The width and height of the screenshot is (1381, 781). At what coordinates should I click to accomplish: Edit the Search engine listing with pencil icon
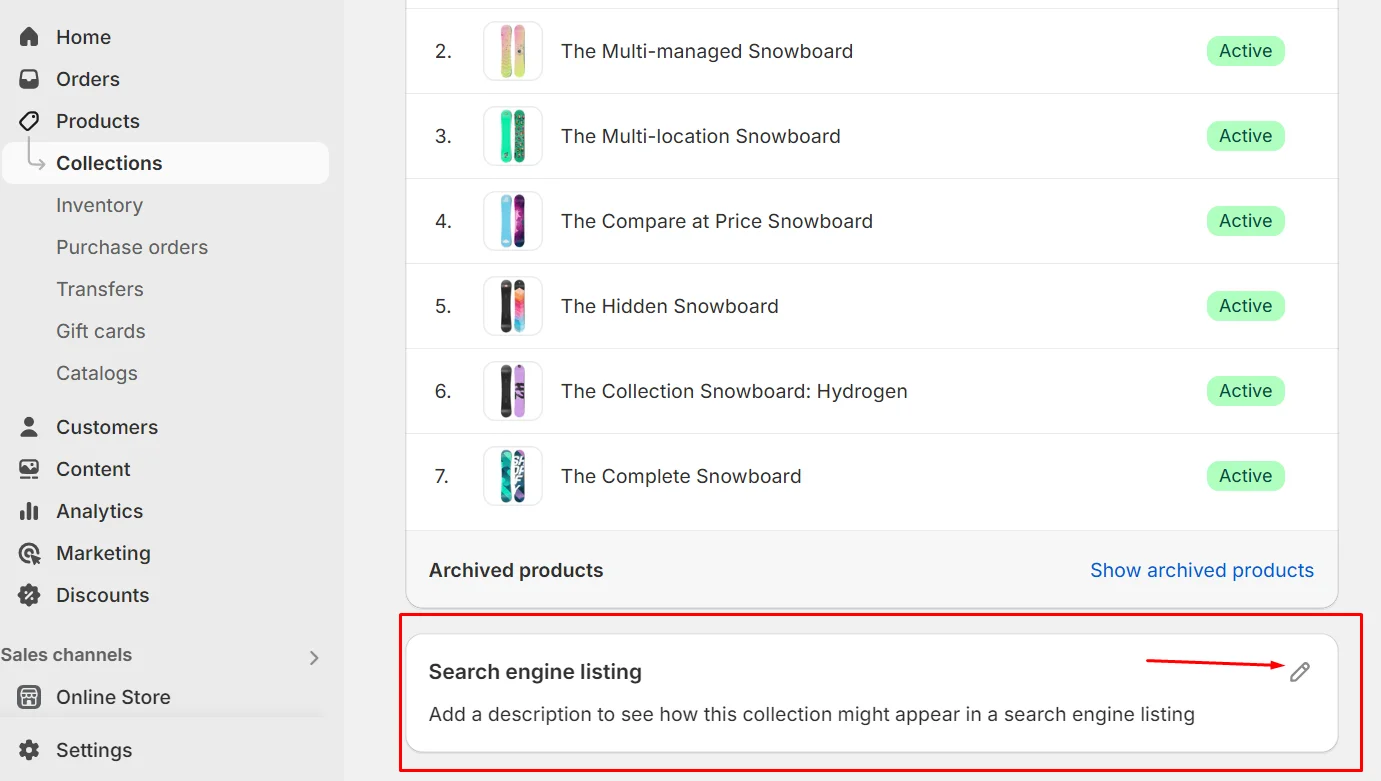[x=1299, y=672]
